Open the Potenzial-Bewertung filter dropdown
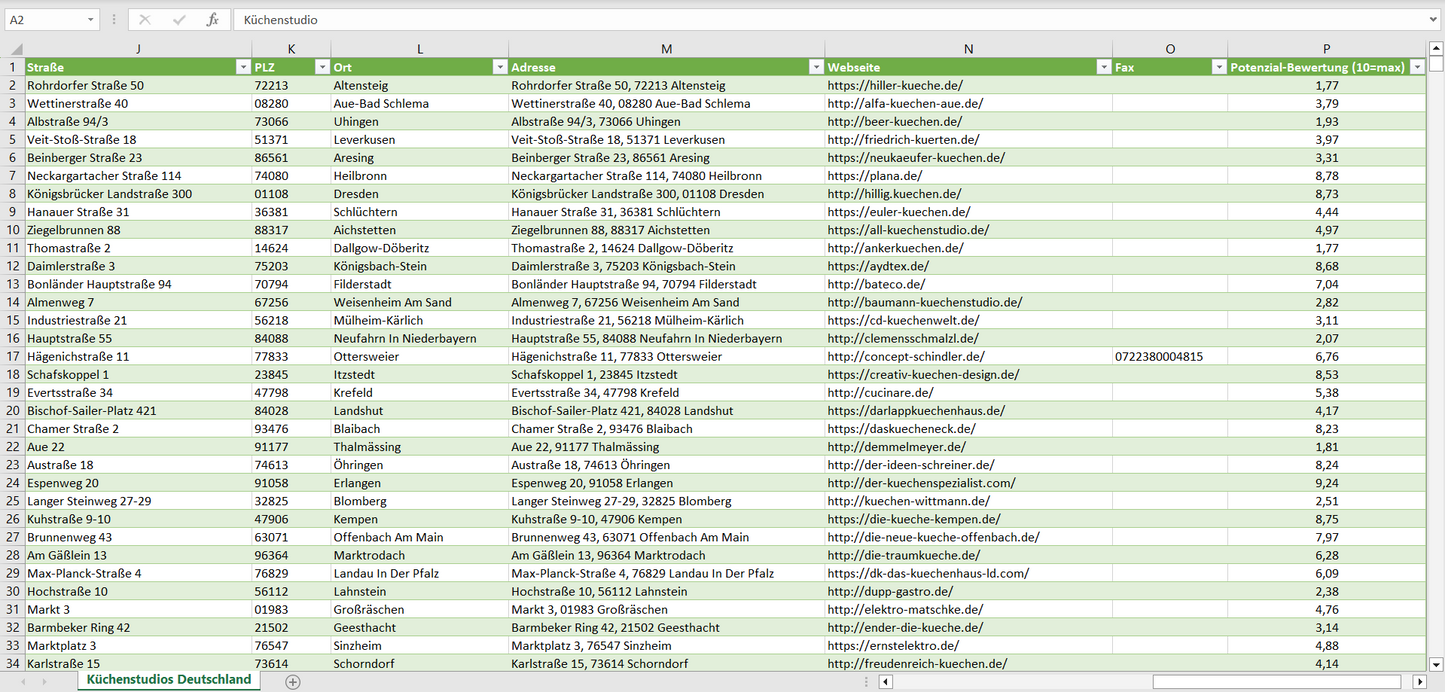This screenshot has height=692, width=1445. pyautogui.click(x=1417, y=67)
